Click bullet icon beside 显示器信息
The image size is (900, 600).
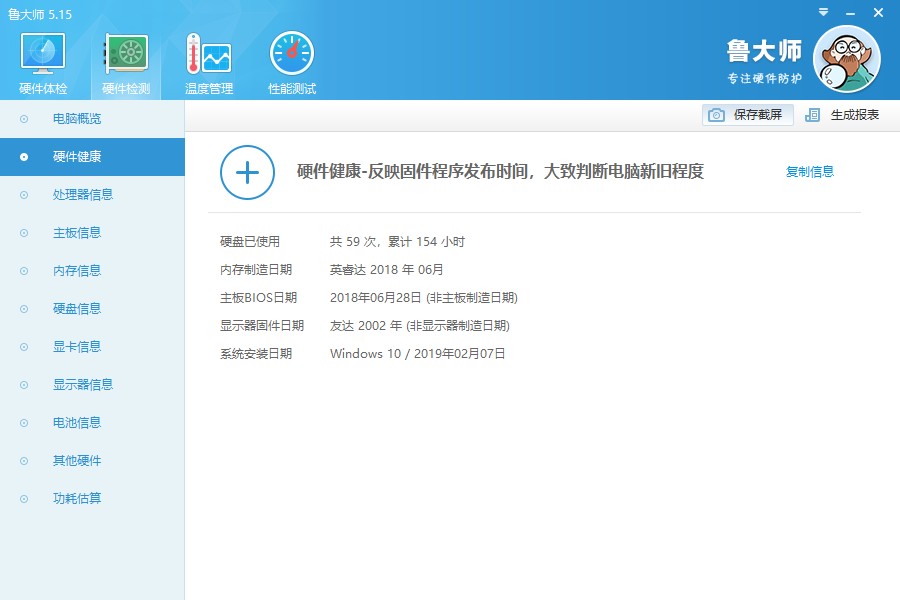(24, 385)
